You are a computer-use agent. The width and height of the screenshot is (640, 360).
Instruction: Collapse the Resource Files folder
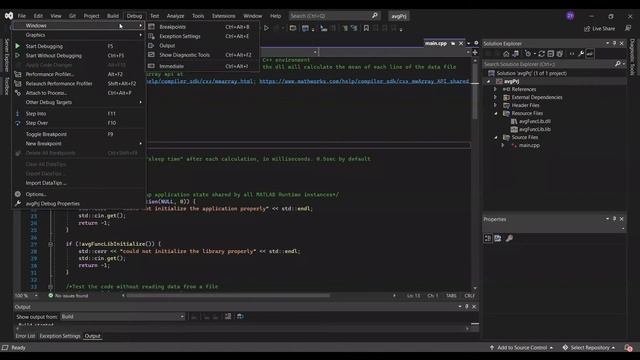pyautogui.click(x=496, y=113)
